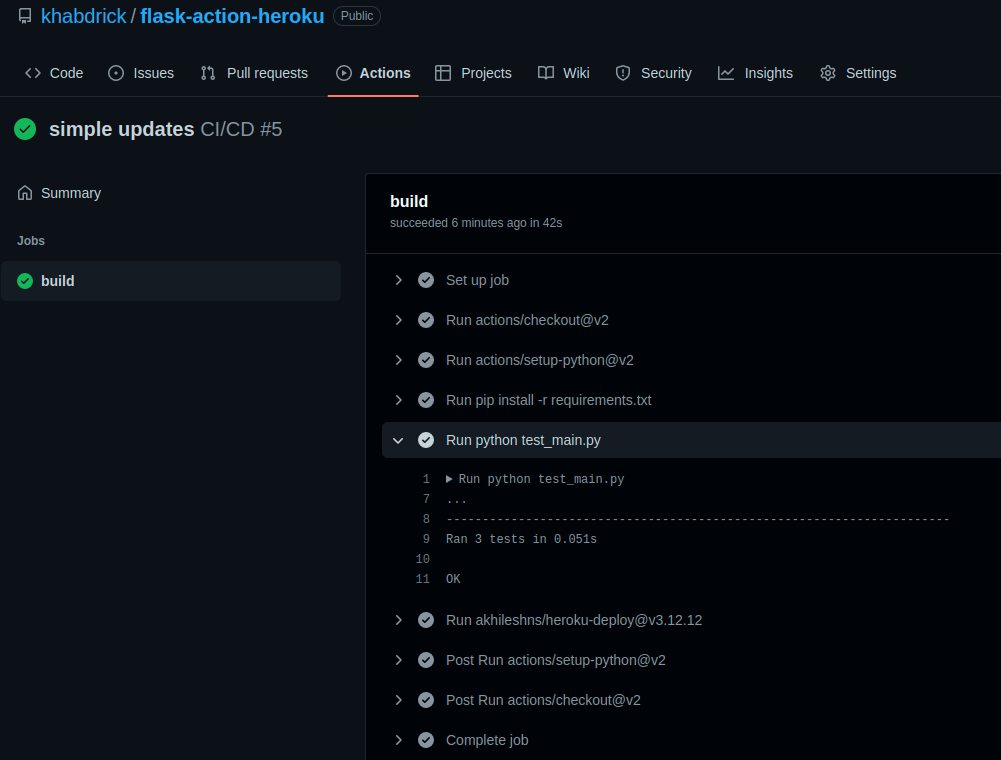1001x760 pixels.
Task: Open the flask-action-heroku repository link
Action: [232, 16]
